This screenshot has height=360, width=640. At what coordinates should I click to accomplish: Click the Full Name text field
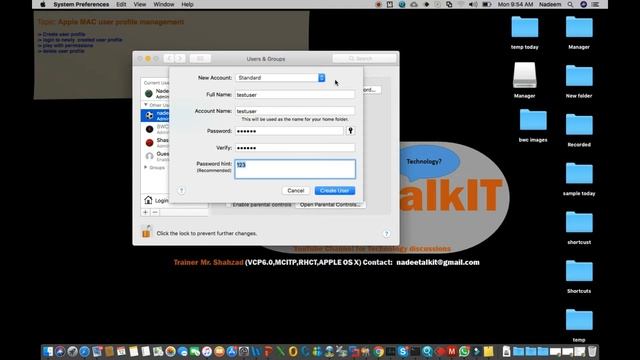(x=295, y=94)
